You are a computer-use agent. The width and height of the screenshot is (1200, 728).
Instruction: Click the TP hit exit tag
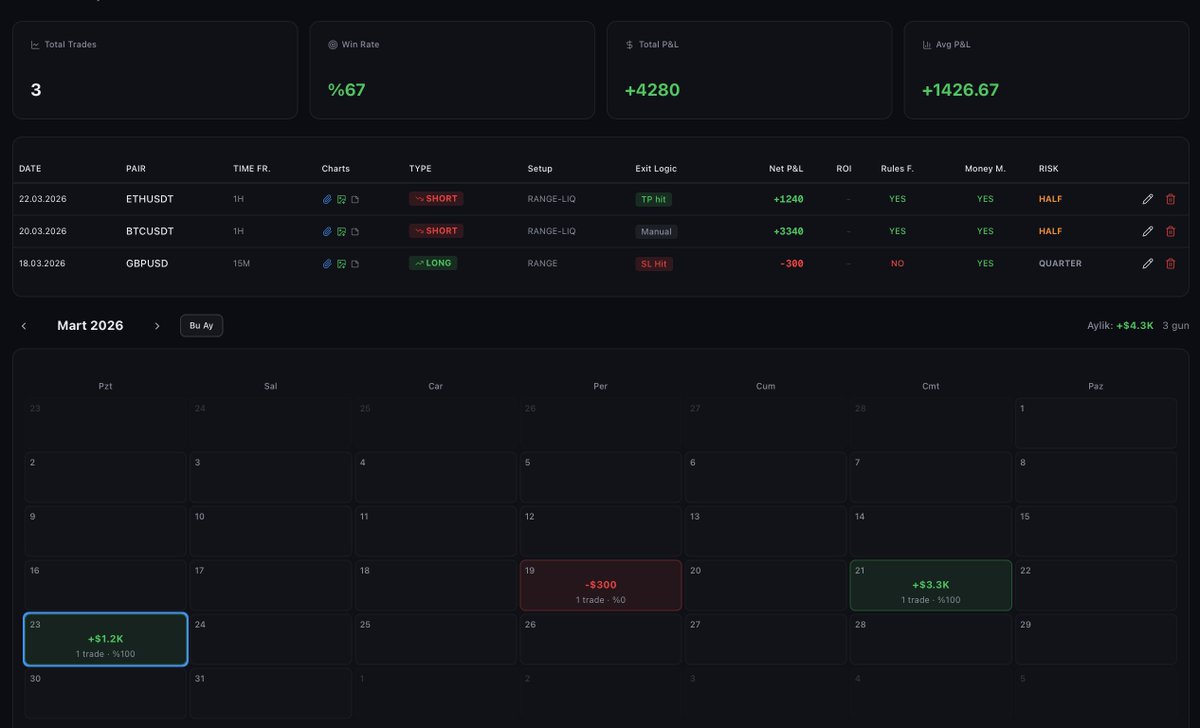654,199
